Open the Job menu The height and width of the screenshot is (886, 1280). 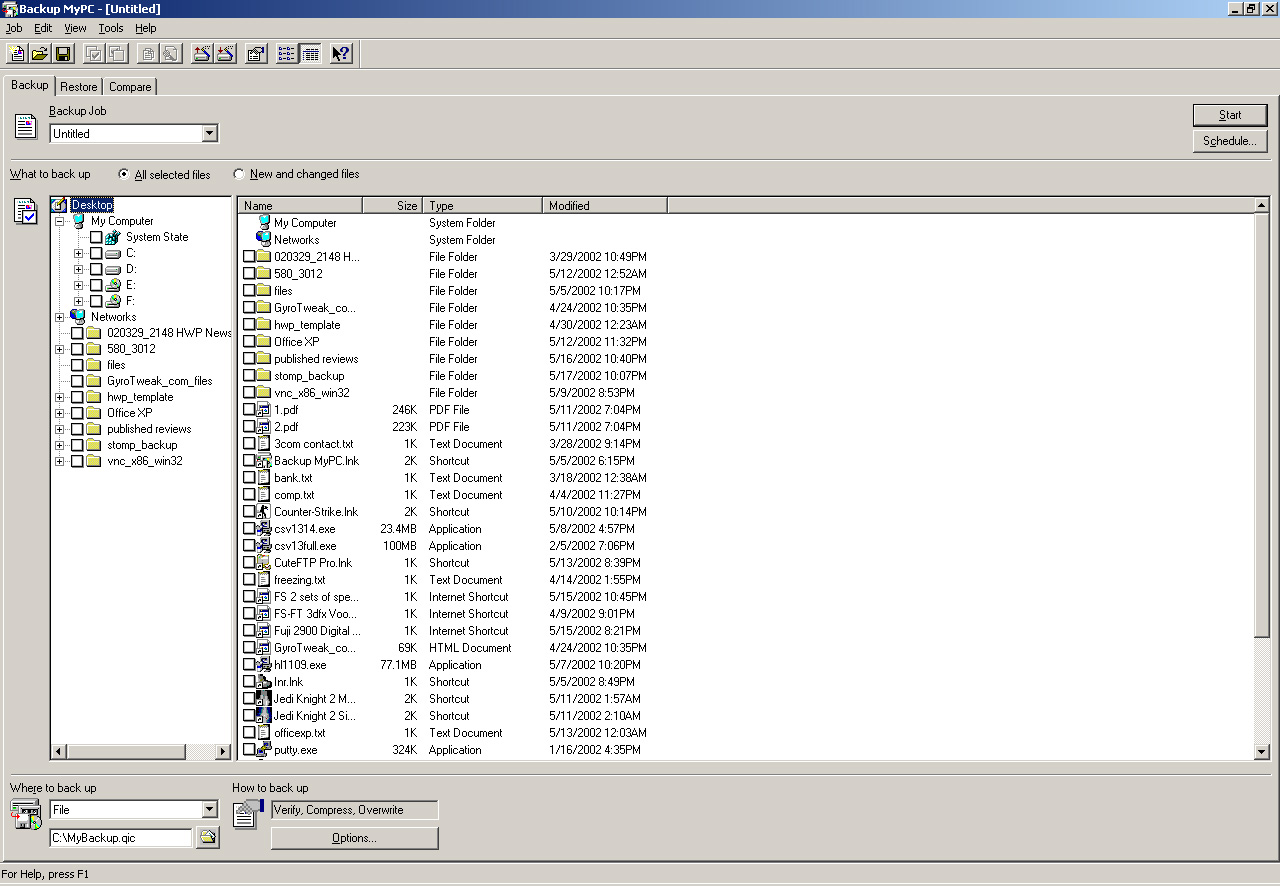pyautogui.click(x=14, y=28)
